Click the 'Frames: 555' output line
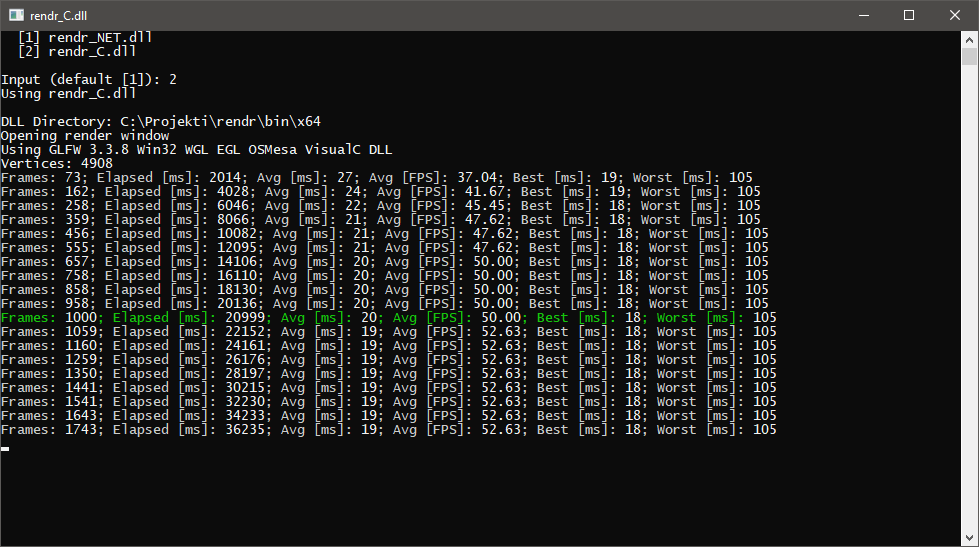Image resolution: width=979 pixels, height=547 pixels. click(385, 247)
